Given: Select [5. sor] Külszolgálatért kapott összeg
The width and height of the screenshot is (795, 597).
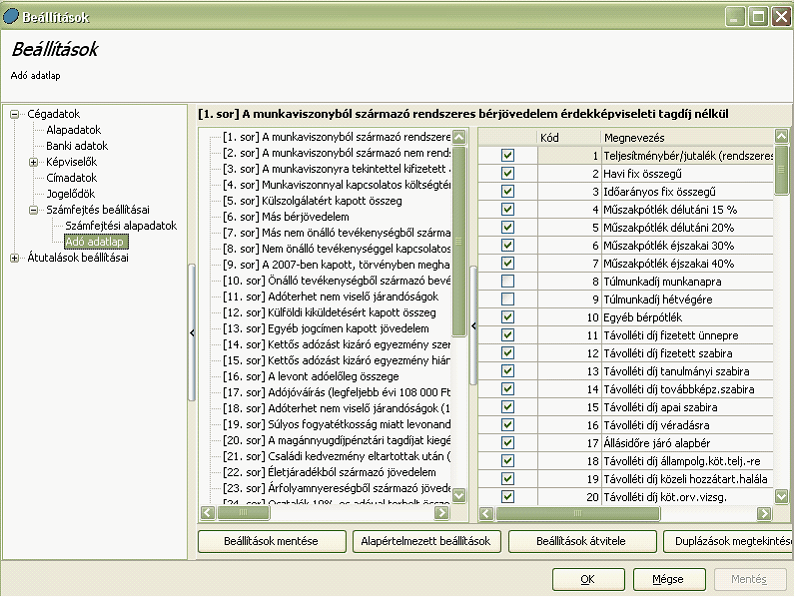Looking at the screenshot, I should [312, 201].
